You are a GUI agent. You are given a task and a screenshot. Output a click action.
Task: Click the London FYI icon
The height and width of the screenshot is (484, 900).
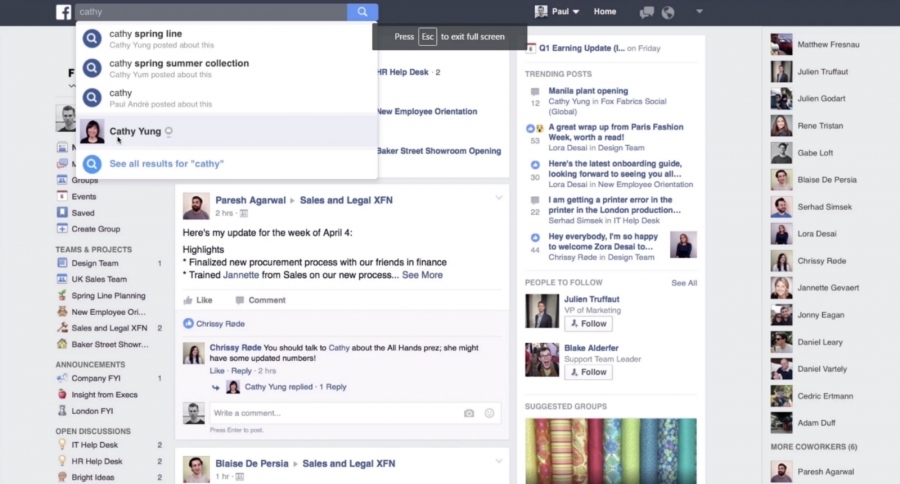point(62,411)
